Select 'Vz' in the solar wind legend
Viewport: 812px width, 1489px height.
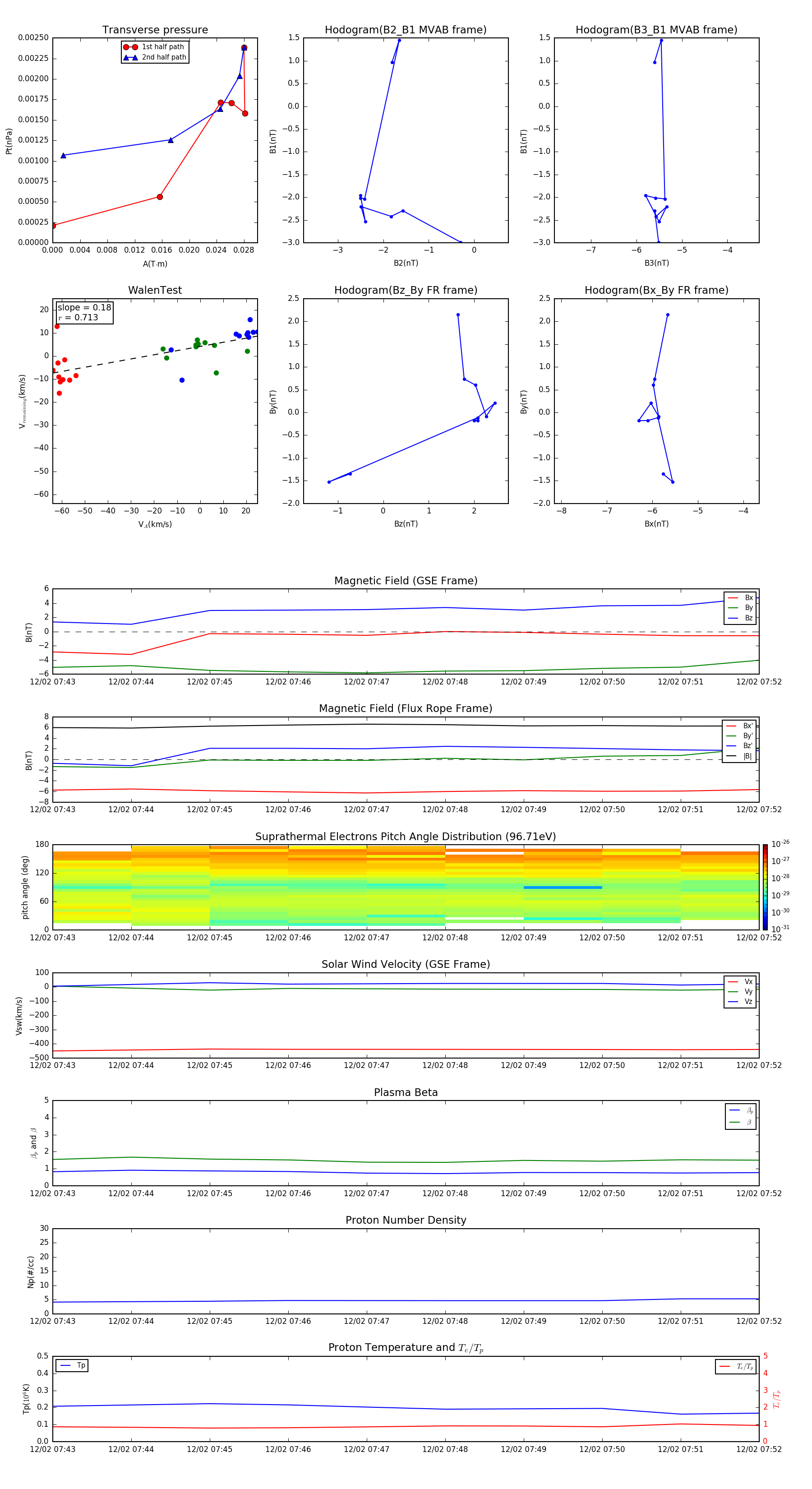(x=741, y=1002)
